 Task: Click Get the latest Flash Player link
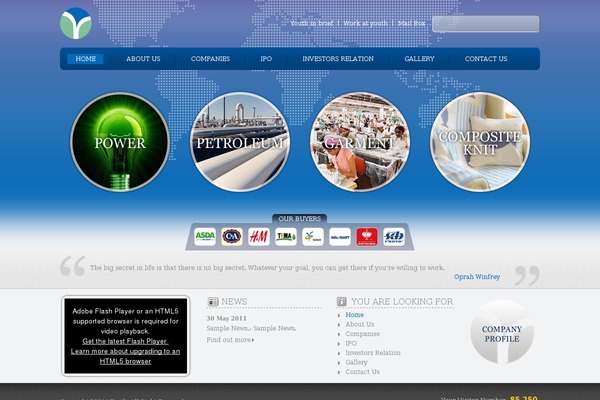(x=125, y=341)
